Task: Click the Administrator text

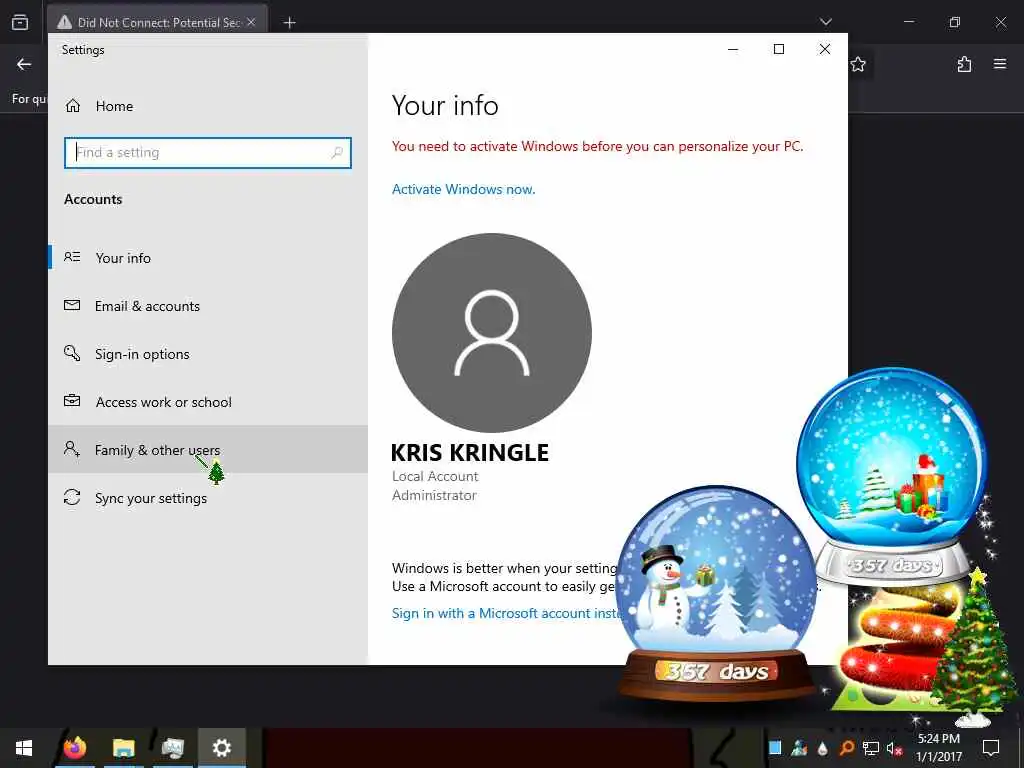Action: (x=434, y=495)
